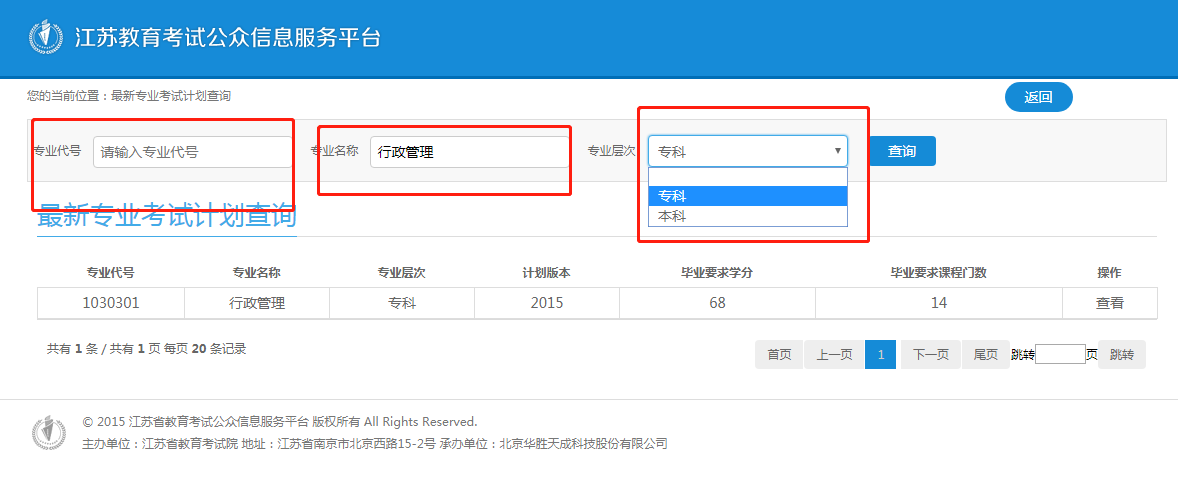1178x477 pixels.
Task: Select the blank option in dropdown list
Action: pyautogui.click(x=748, y=177)
